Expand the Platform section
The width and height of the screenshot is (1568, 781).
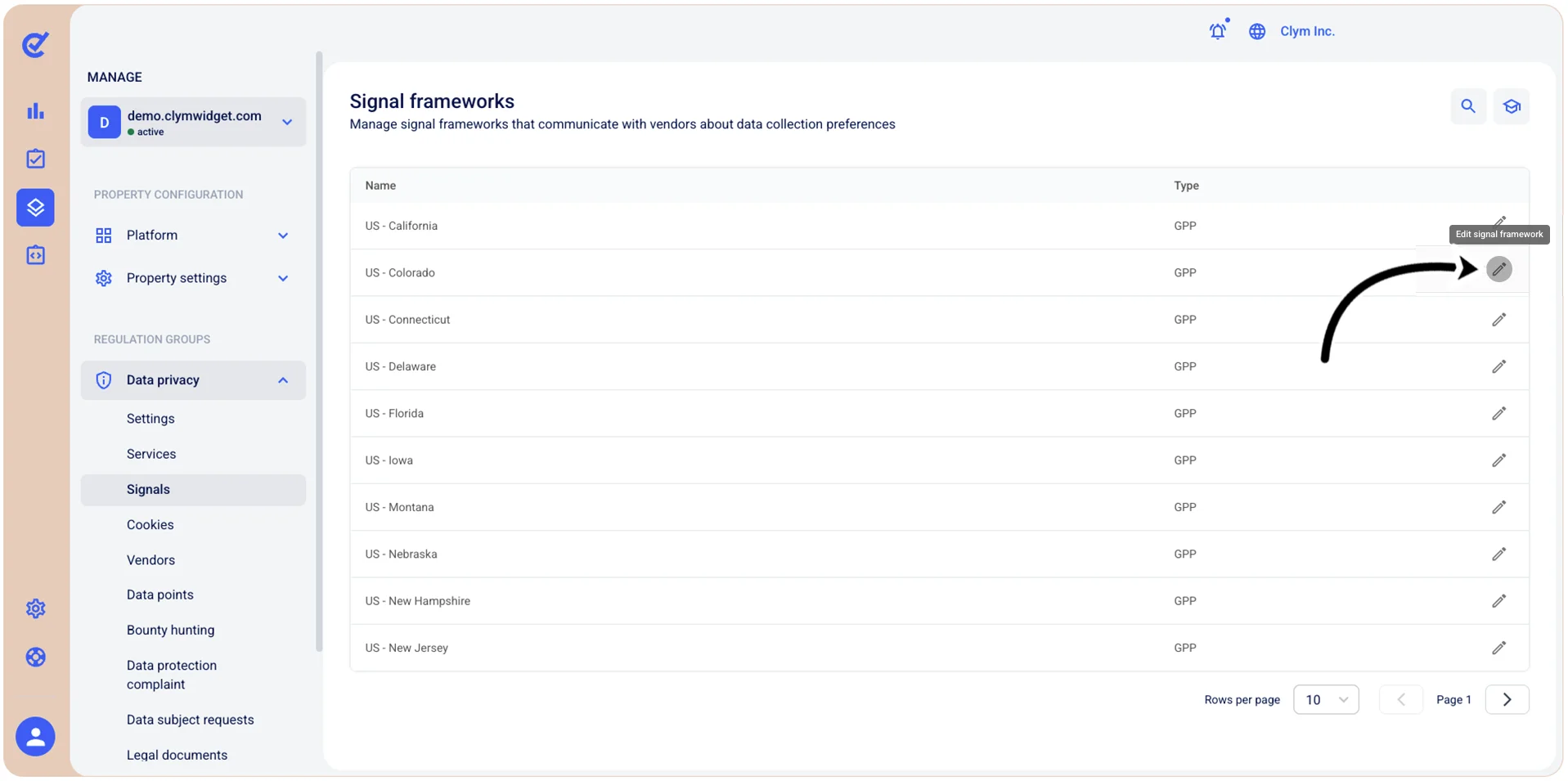click(x=193, y=236)
